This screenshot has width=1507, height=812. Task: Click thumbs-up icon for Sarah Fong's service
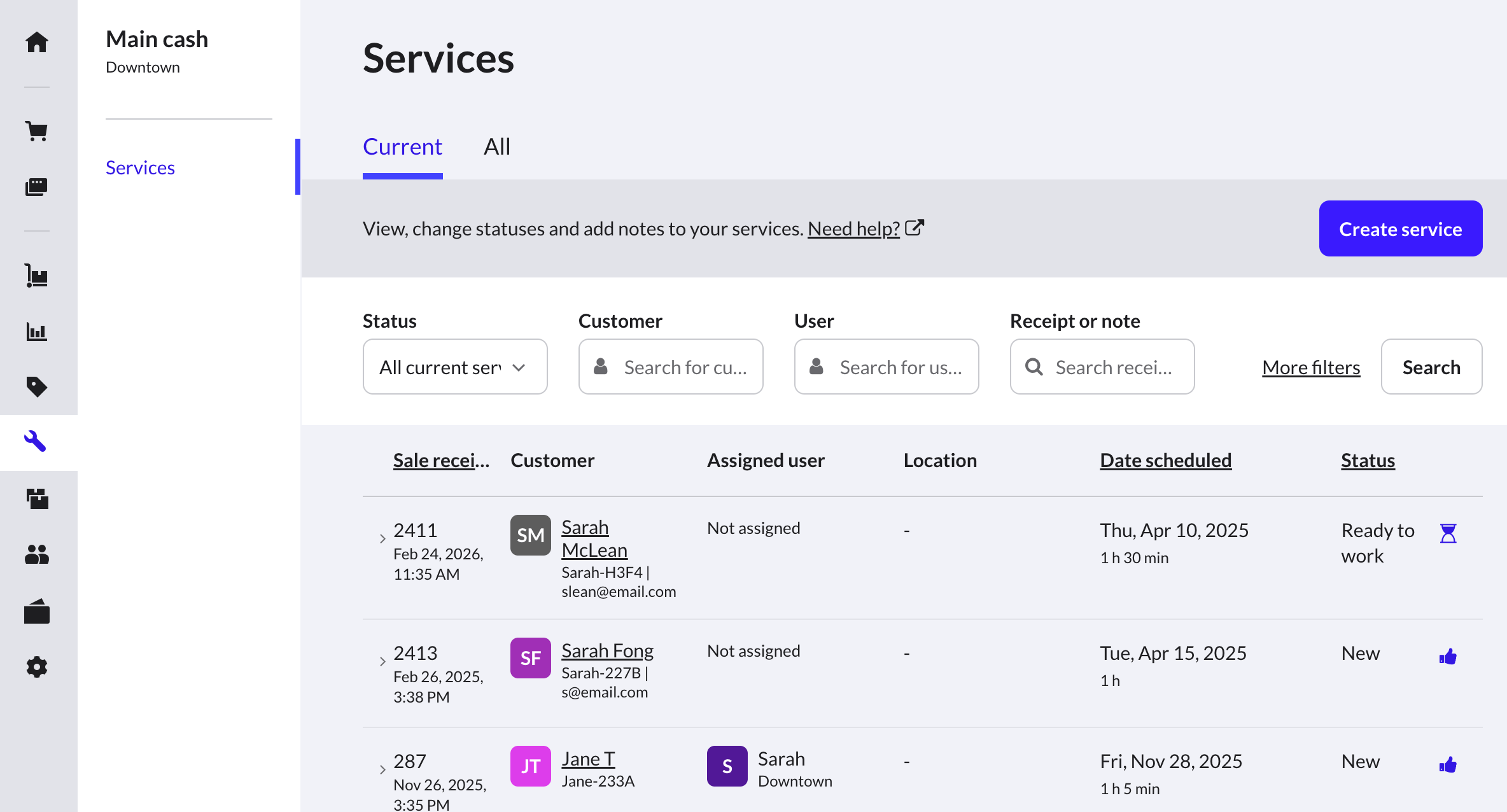point(1448,656)
